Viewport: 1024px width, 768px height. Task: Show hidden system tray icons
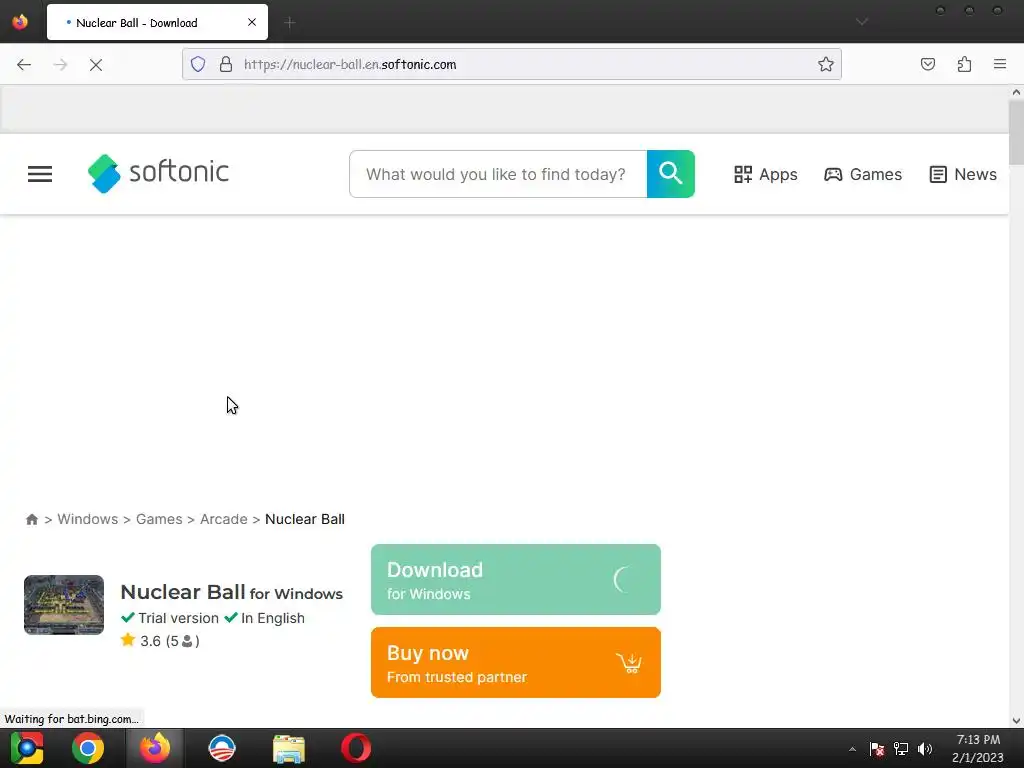coord(852,749)
